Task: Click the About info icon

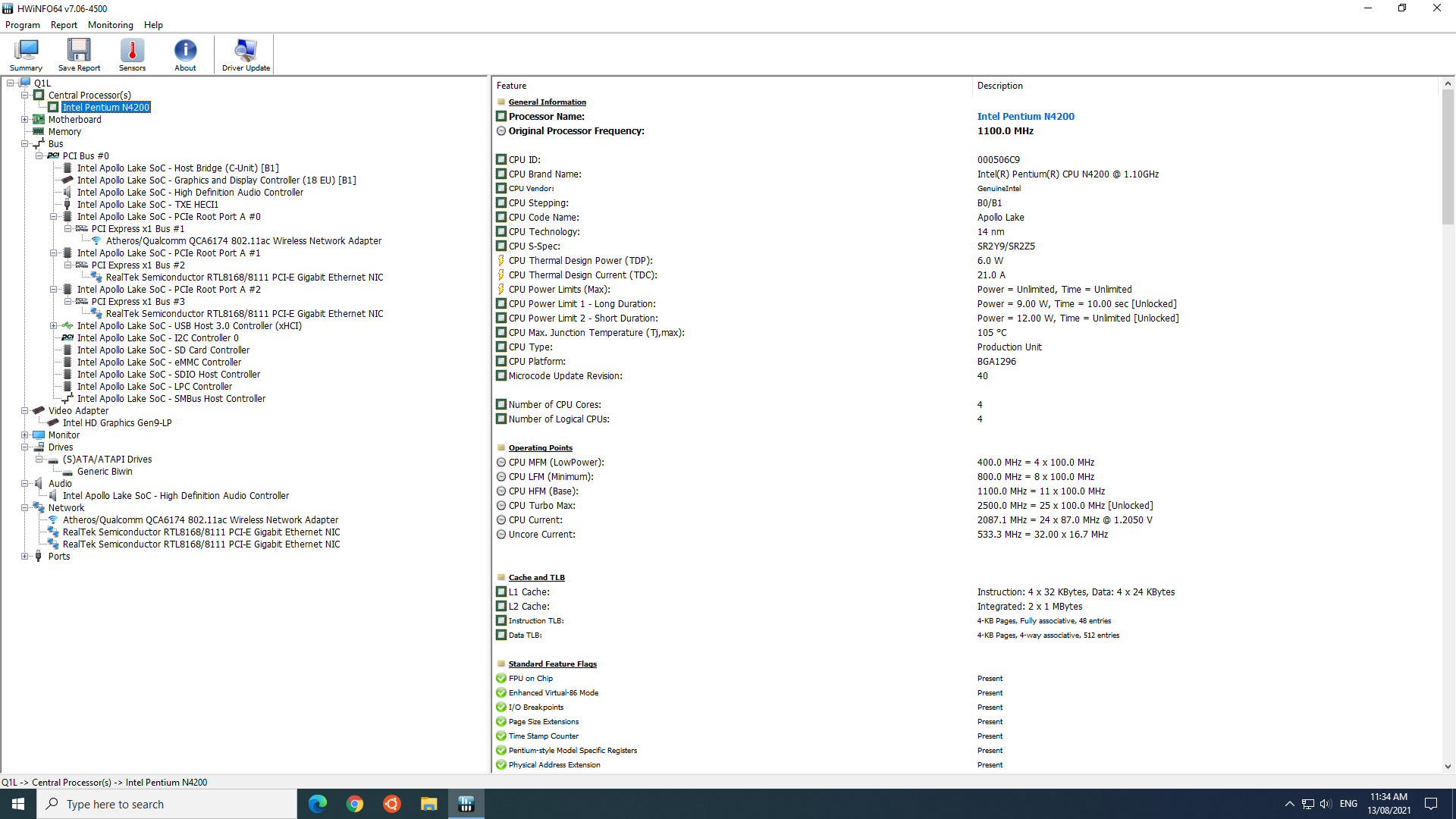Action: pyautogui.click(x=185, y=55)
